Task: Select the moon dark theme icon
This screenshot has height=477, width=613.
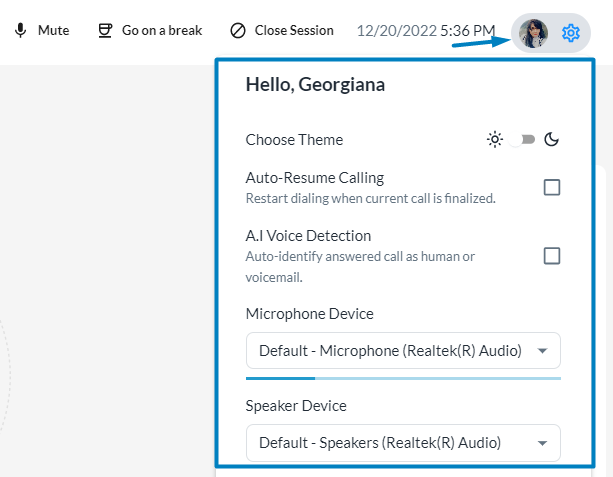Action: tap(551, 140)
